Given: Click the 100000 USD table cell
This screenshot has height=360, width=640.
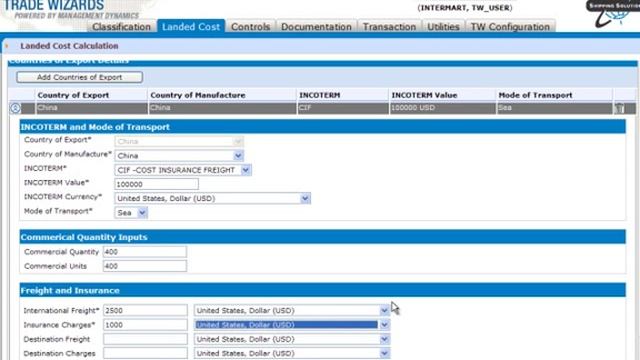Looking at the screenshot, I should (442, 108).
